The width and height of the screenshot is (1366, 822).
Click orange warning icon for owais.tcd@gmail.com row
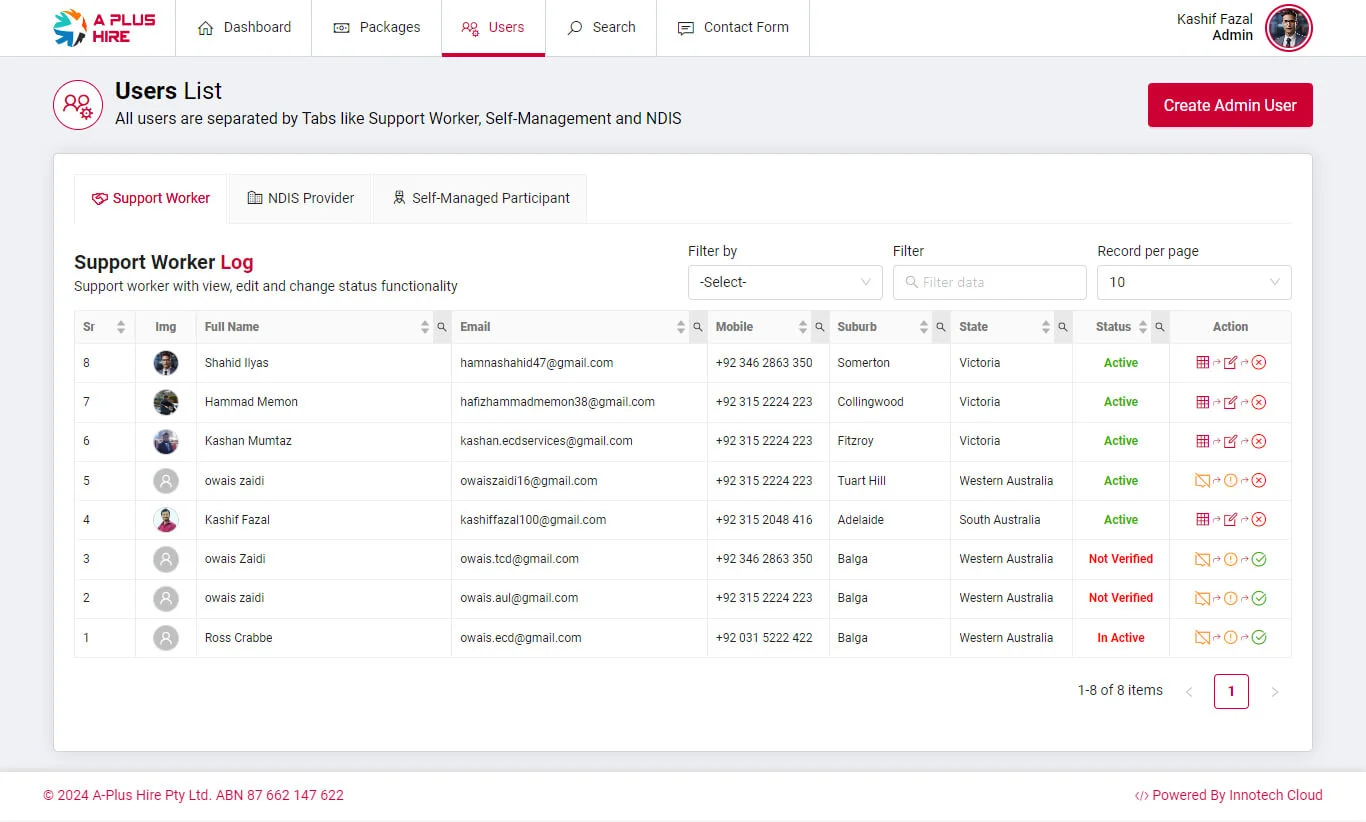(x=1231, y=559)
